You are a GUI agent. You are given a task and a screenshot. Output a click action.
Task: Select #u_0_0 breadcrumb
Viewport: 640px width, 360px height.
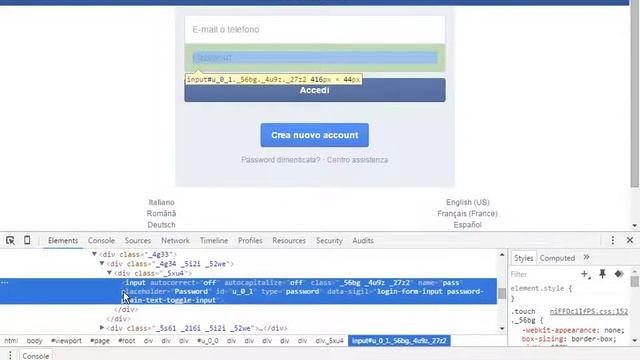point(208,340)
